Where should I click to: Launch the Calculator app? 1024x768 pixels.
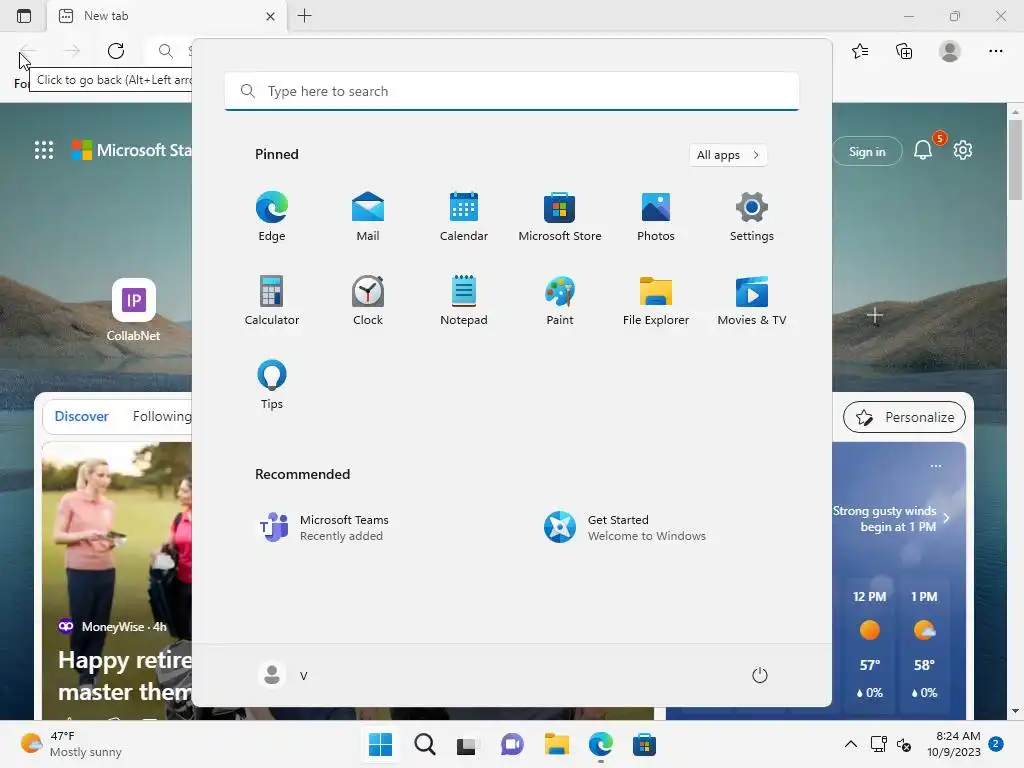click(272, 300)
